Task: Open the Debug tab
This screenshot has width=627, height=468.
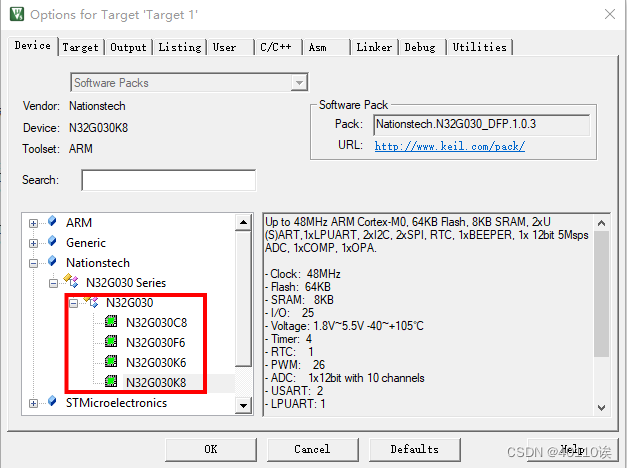Action: [x=422, y=47]
